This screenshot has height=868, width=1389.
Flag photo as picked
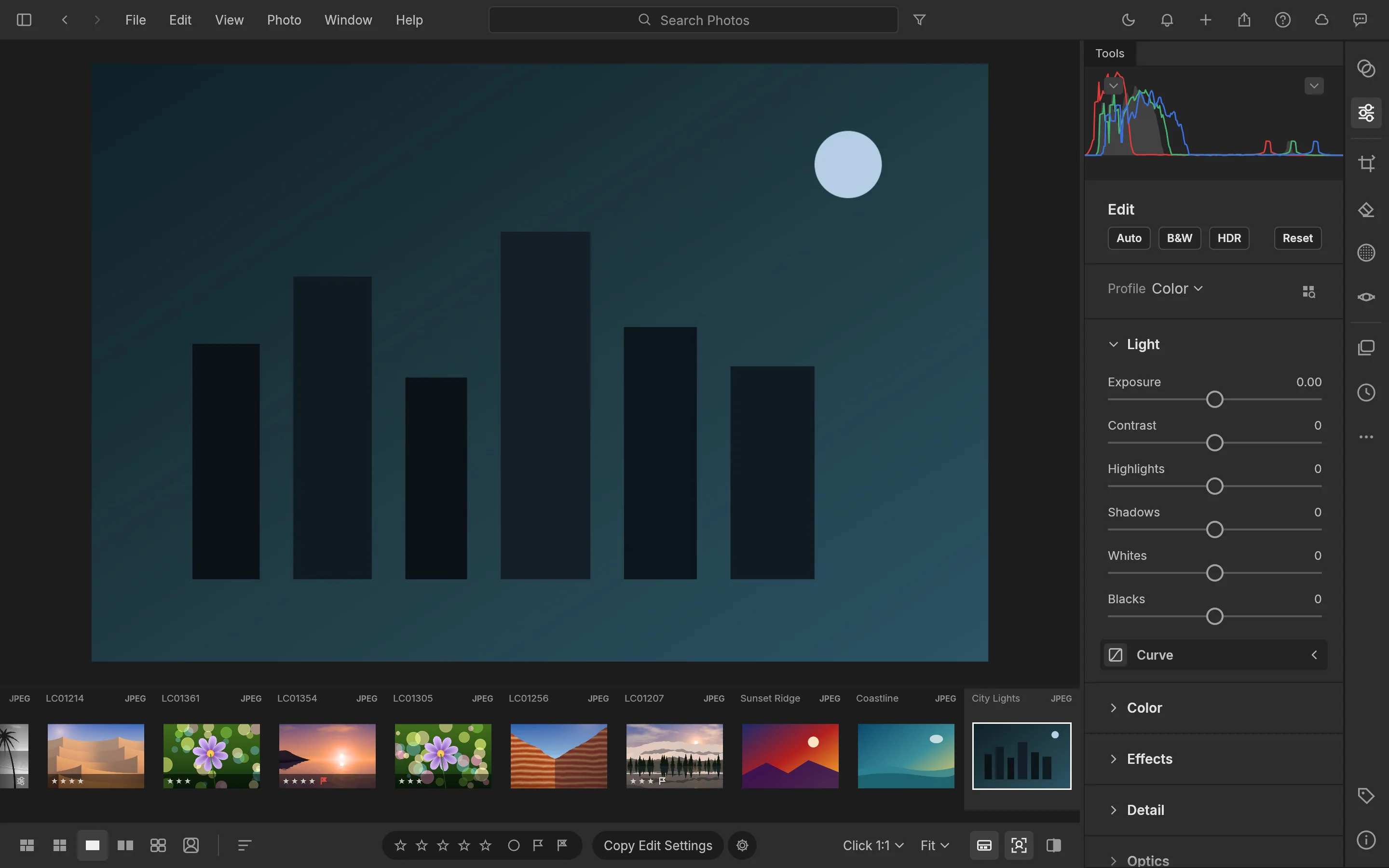[538, 845]
